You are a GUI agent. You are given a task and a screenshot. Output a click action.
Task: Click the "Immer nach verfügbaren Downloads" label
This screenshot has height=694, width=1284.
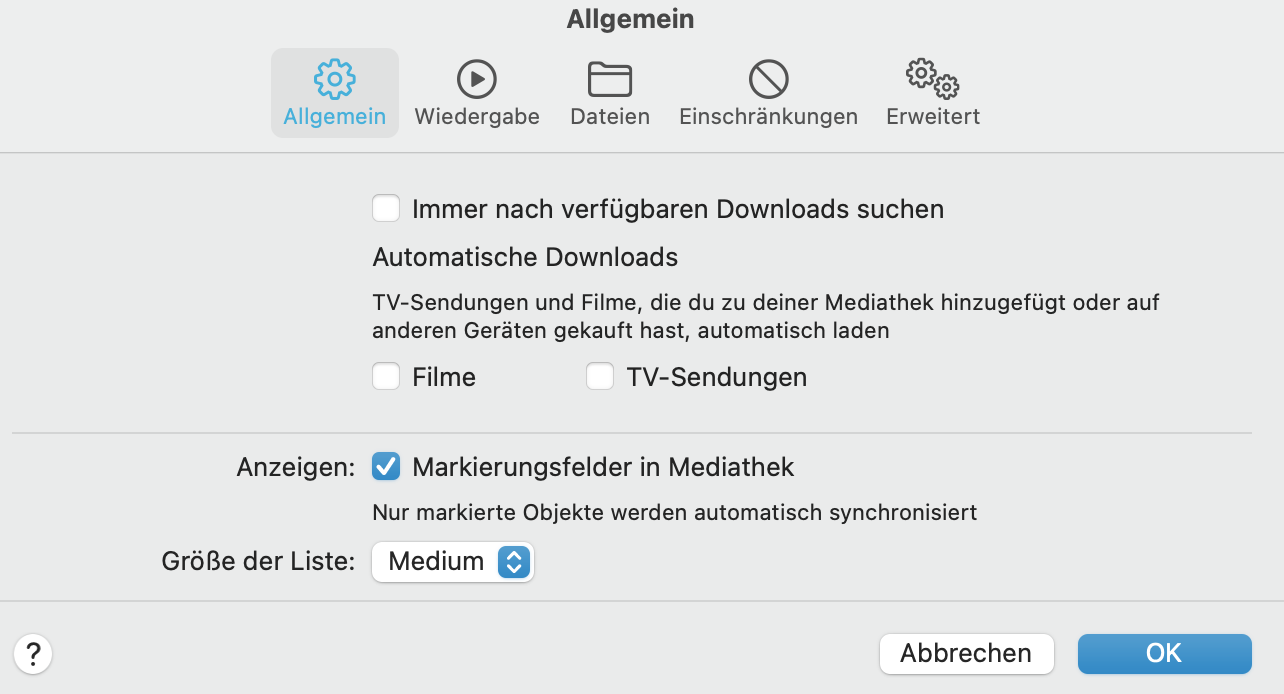click(x=678, y=209)
